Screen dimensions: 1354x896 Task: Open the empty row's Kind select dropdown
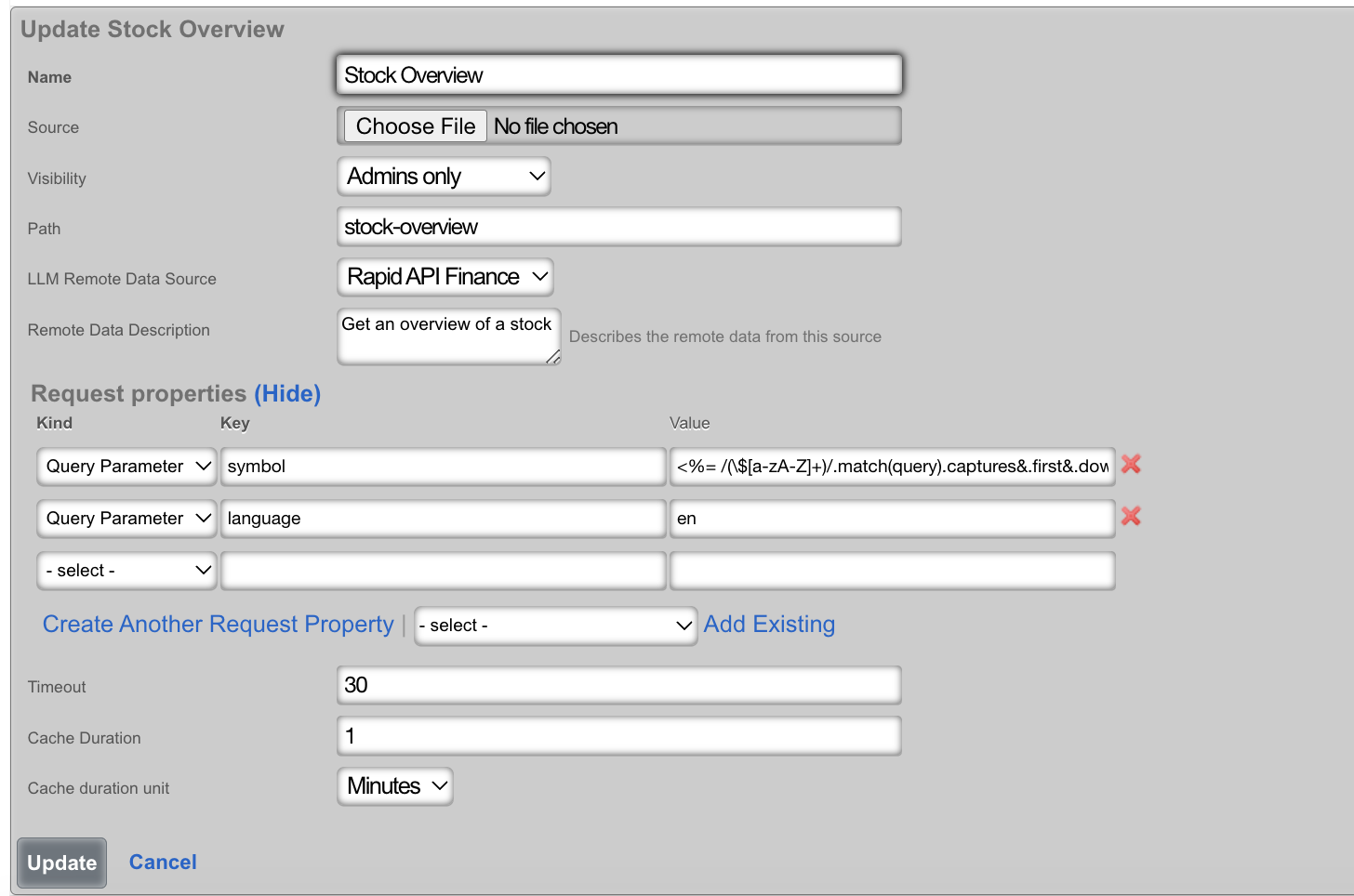[x=127, y=571]
